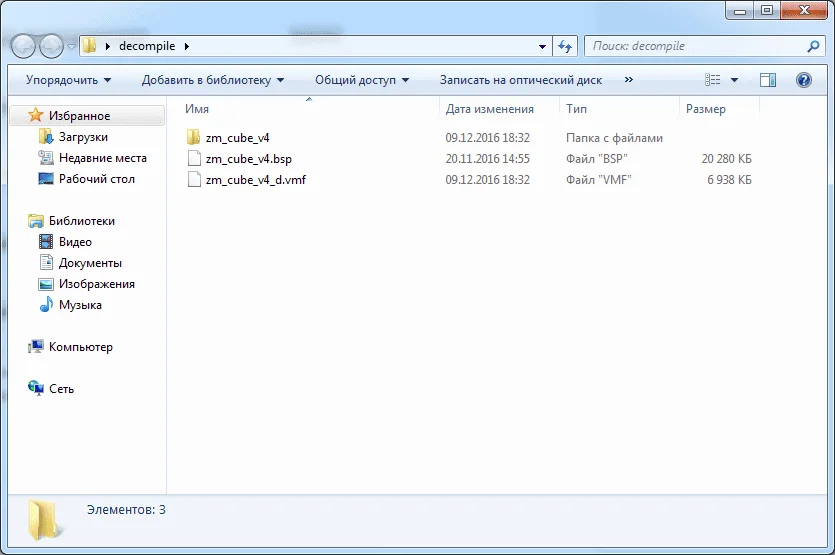Viewport: 835px width, 555px height.
Task: Open the help question mark icon
Action: [x=803, y=80]
